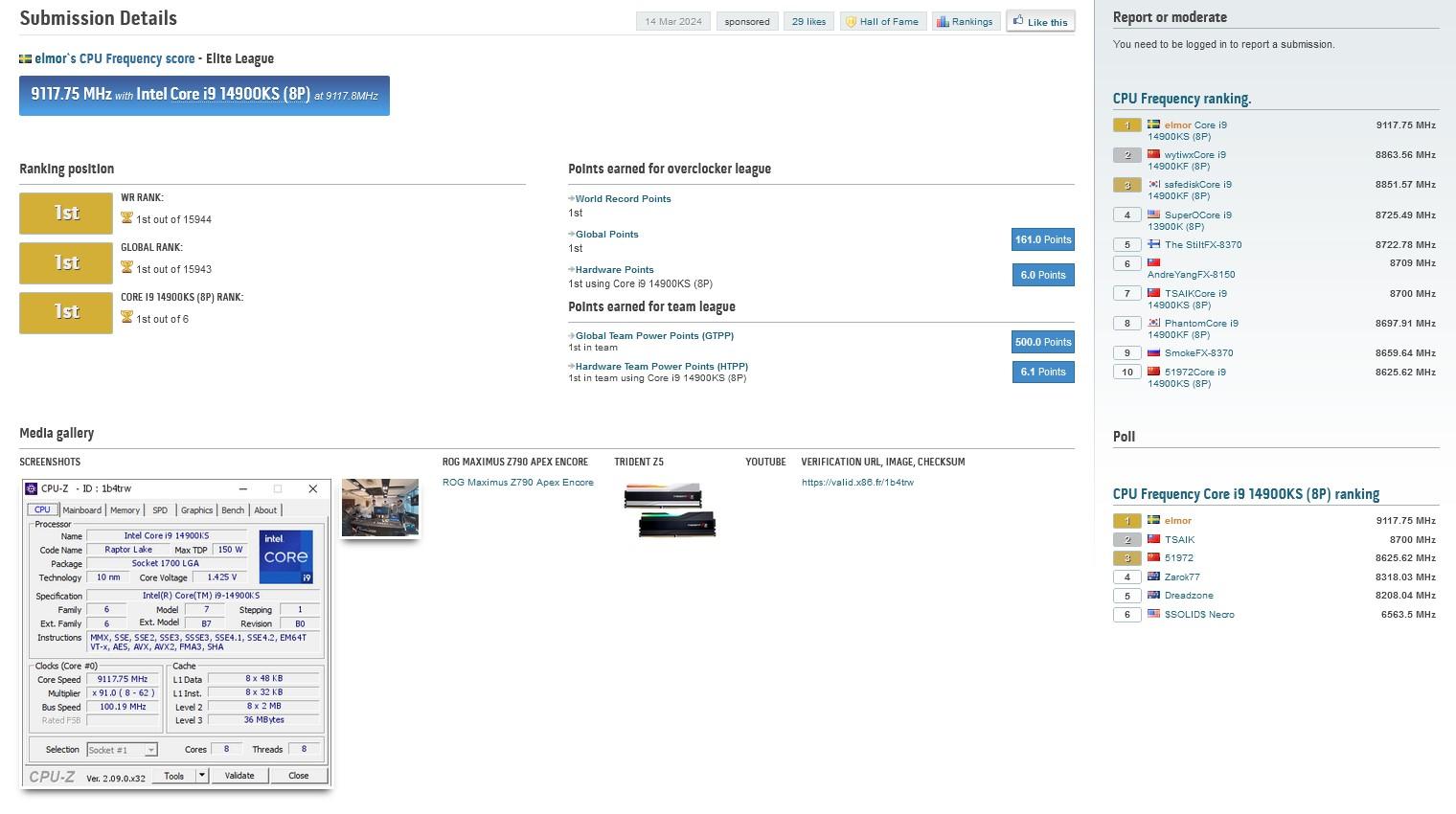This screenshot has height=814, width=1456.
Task: Click the 8863.56 MHz value in the ranking
Action: tap(1405, 154)
